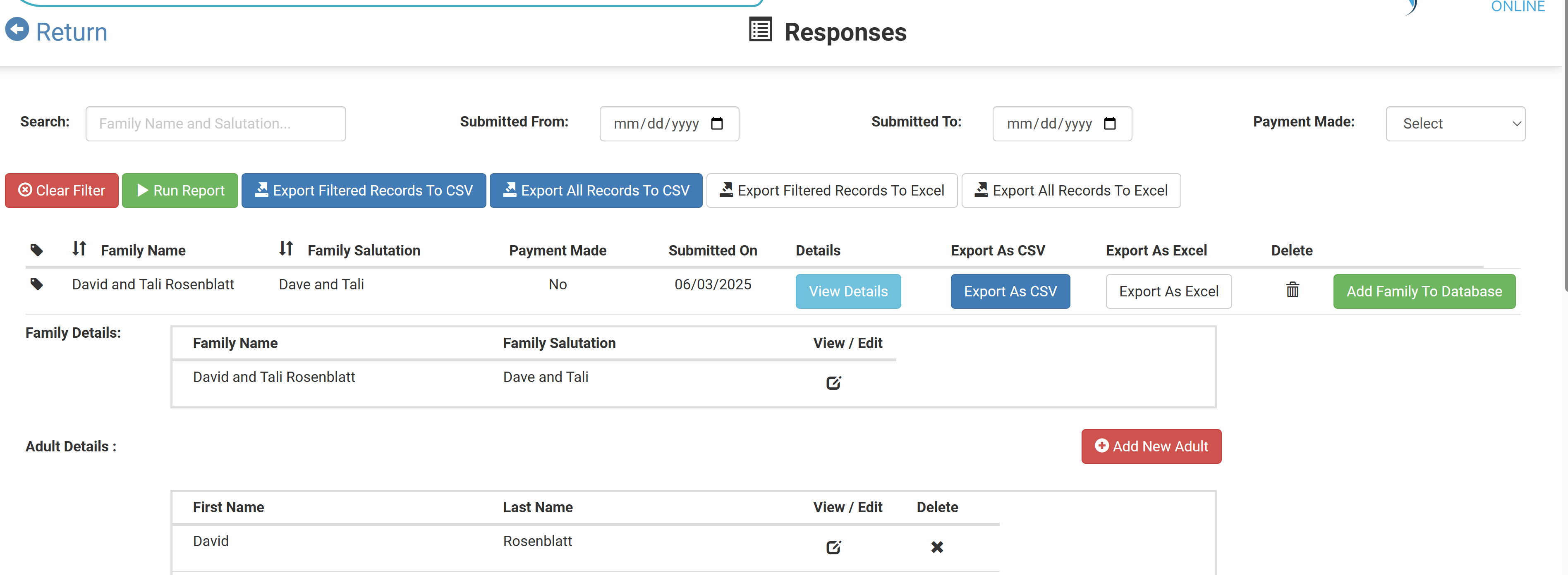Image resolution: width=1568 pixels, height=575 pixels.
Task: Click Add New Adult button
Action: click(x=1151, y=446)
